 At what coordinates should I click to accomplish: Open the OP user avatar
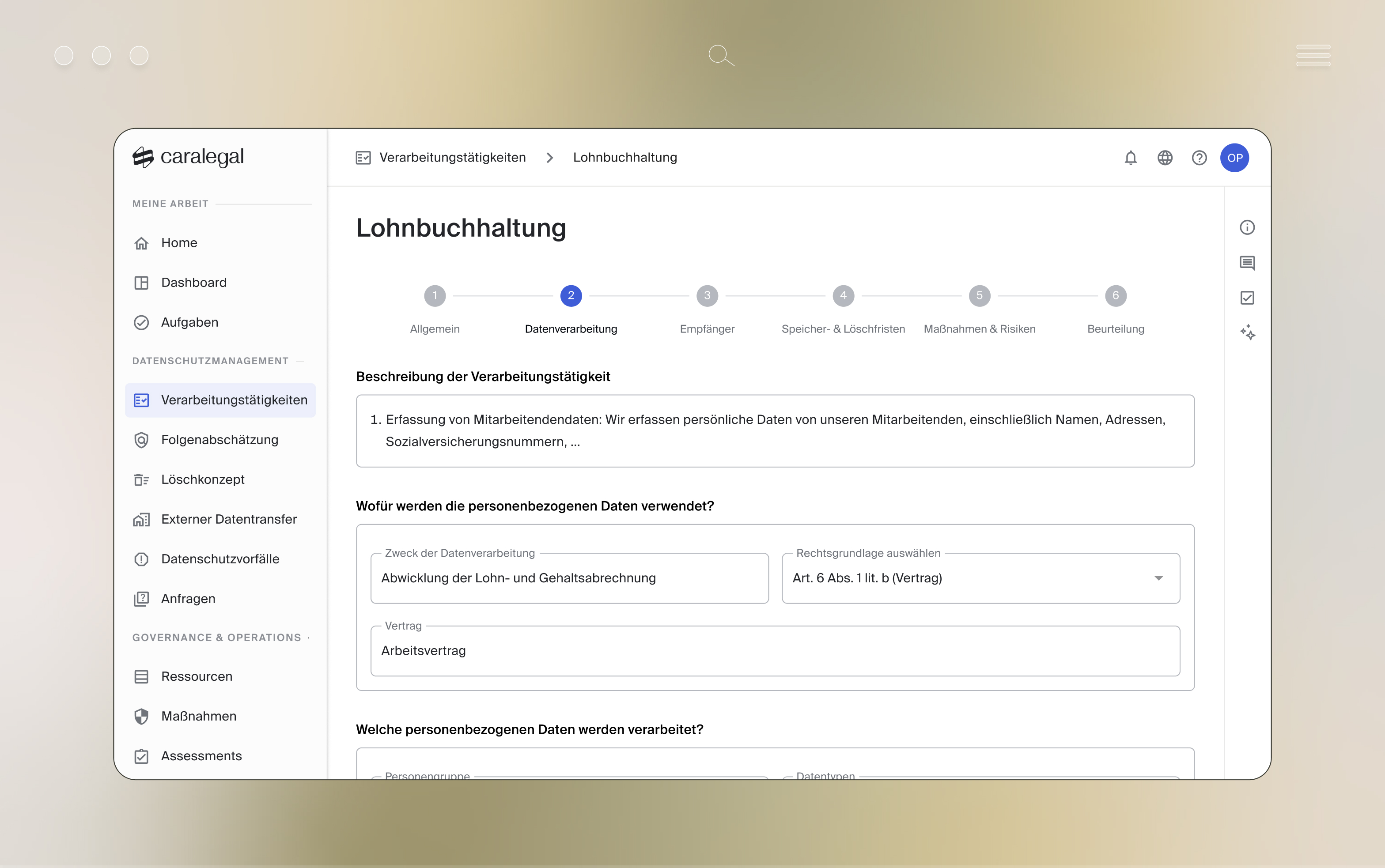(1236, 157)
